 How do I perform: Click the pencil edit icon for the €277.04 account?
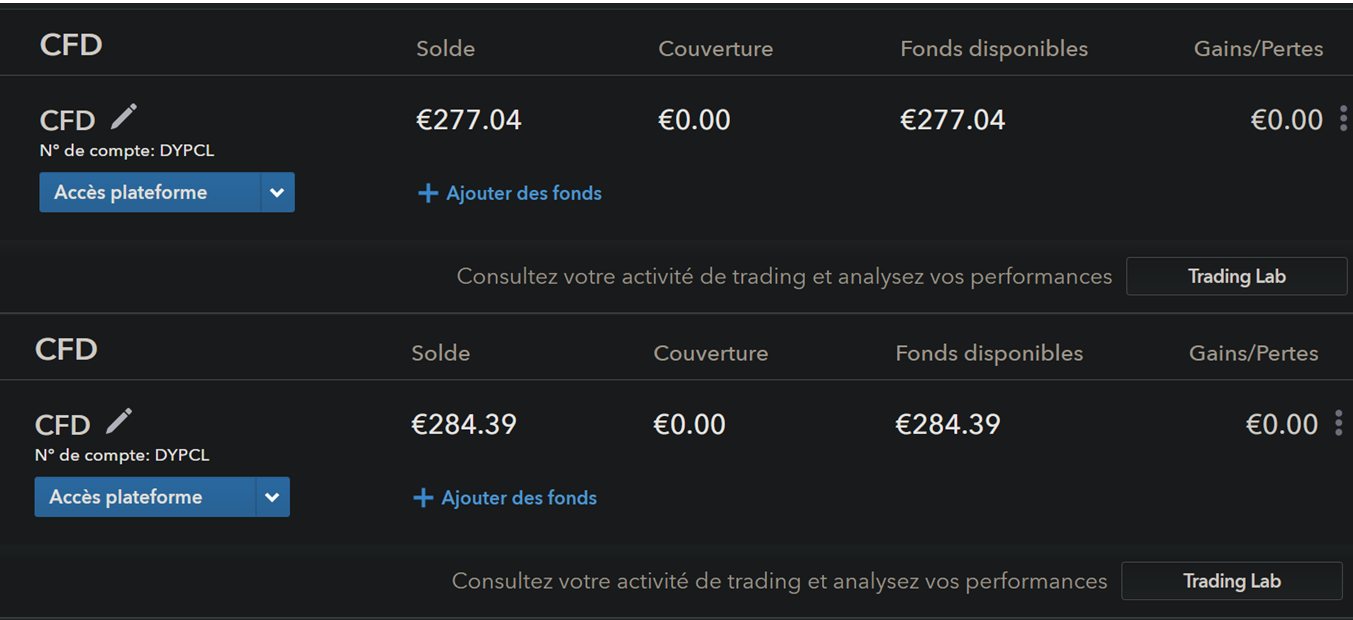click(x=124, y=117)
